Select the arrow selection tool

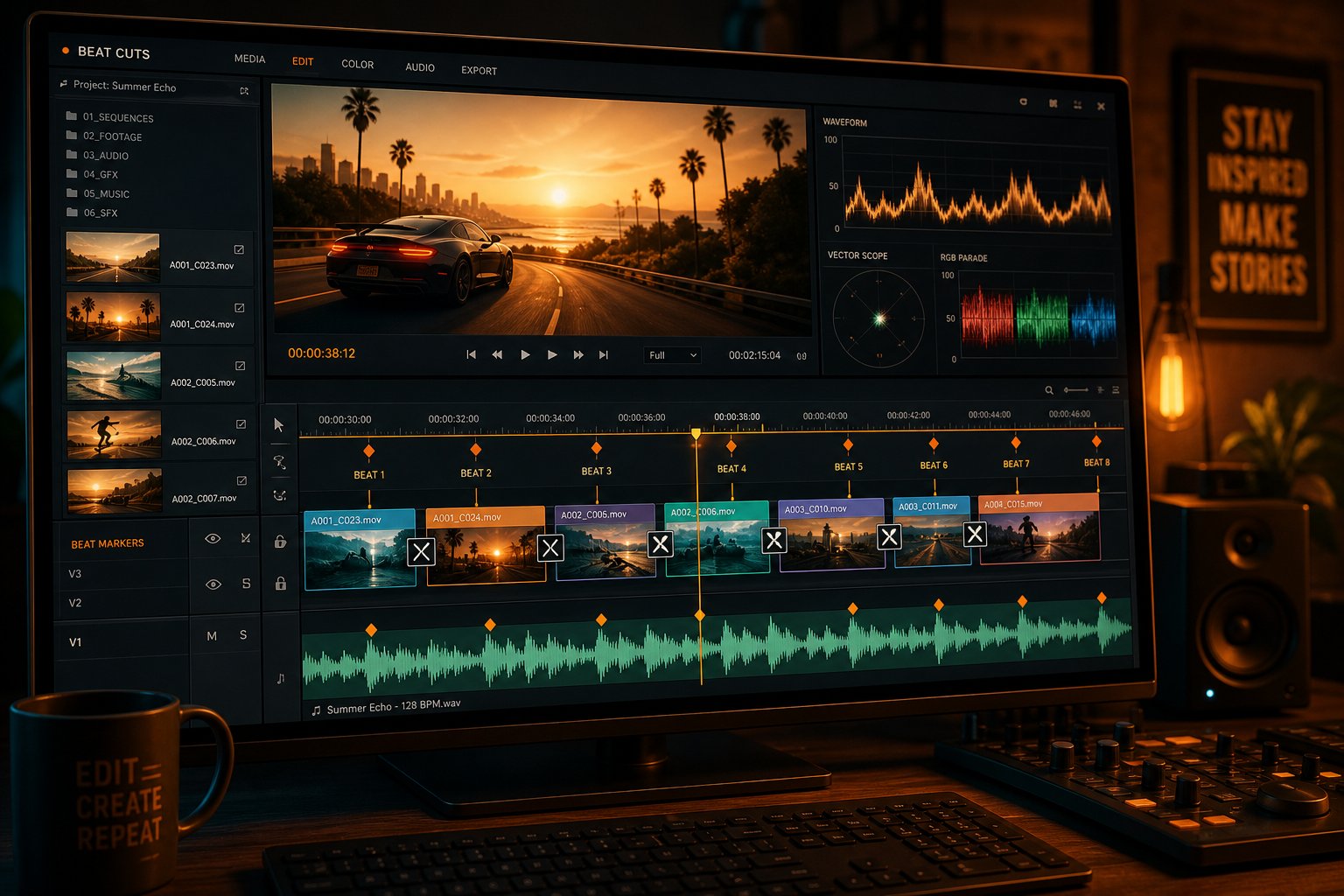278,424
